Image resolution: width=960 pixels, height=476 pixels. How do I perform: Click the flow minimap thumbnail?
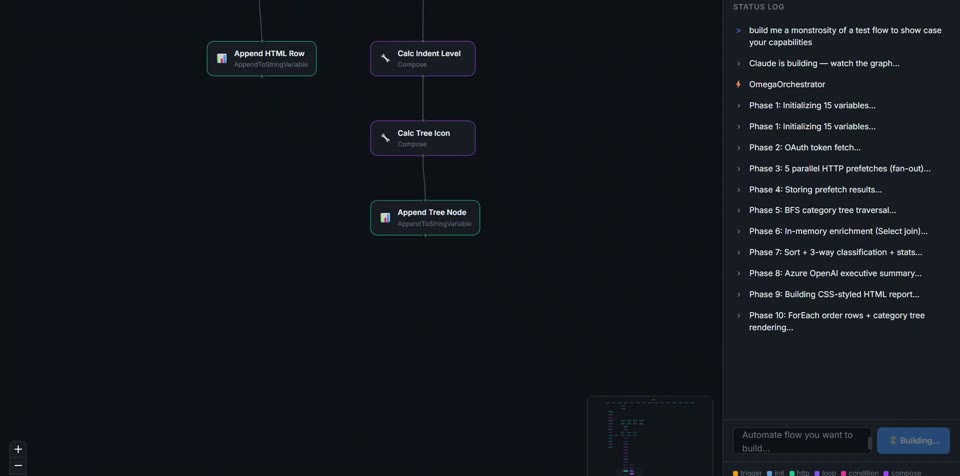650,436
